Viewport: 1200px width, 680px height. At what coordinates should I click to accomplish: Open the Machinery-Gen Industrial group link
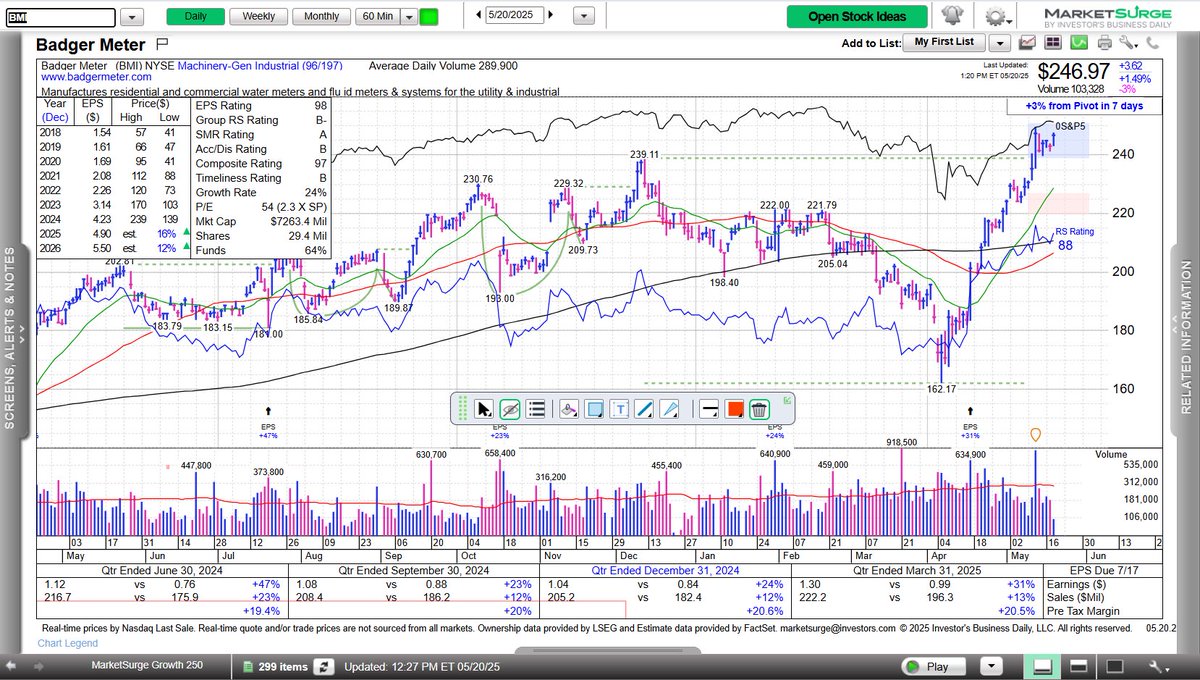click(x=260, y=65)
